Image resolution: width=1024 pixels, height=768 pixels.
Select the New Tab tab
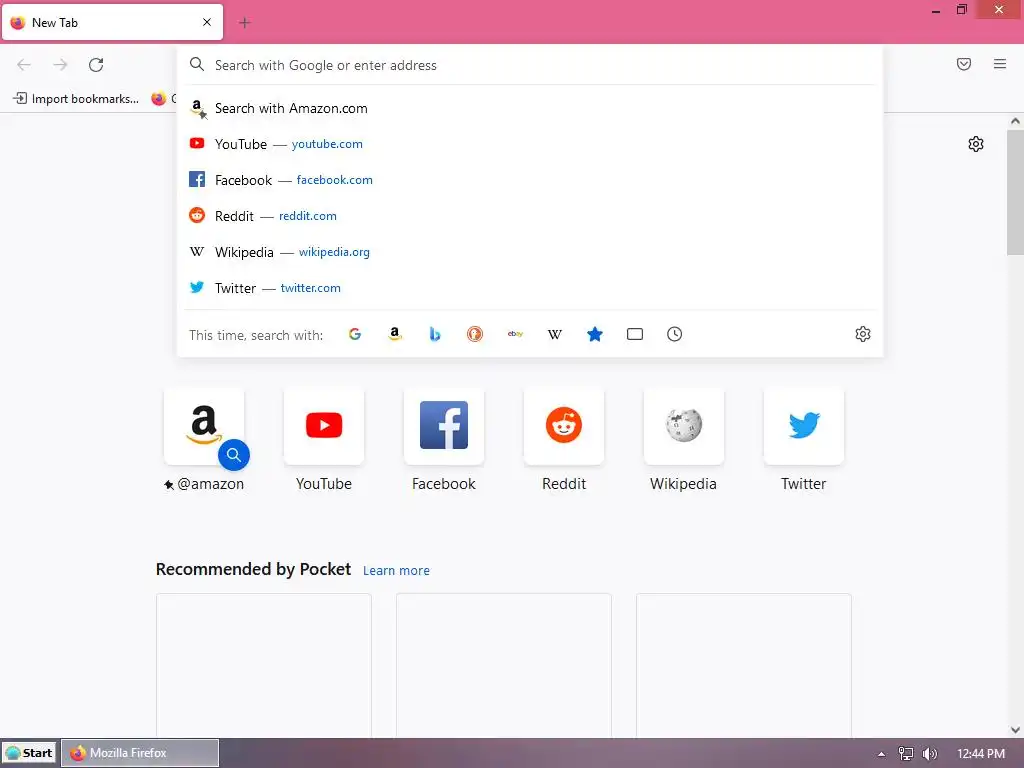tap(112, 22)
